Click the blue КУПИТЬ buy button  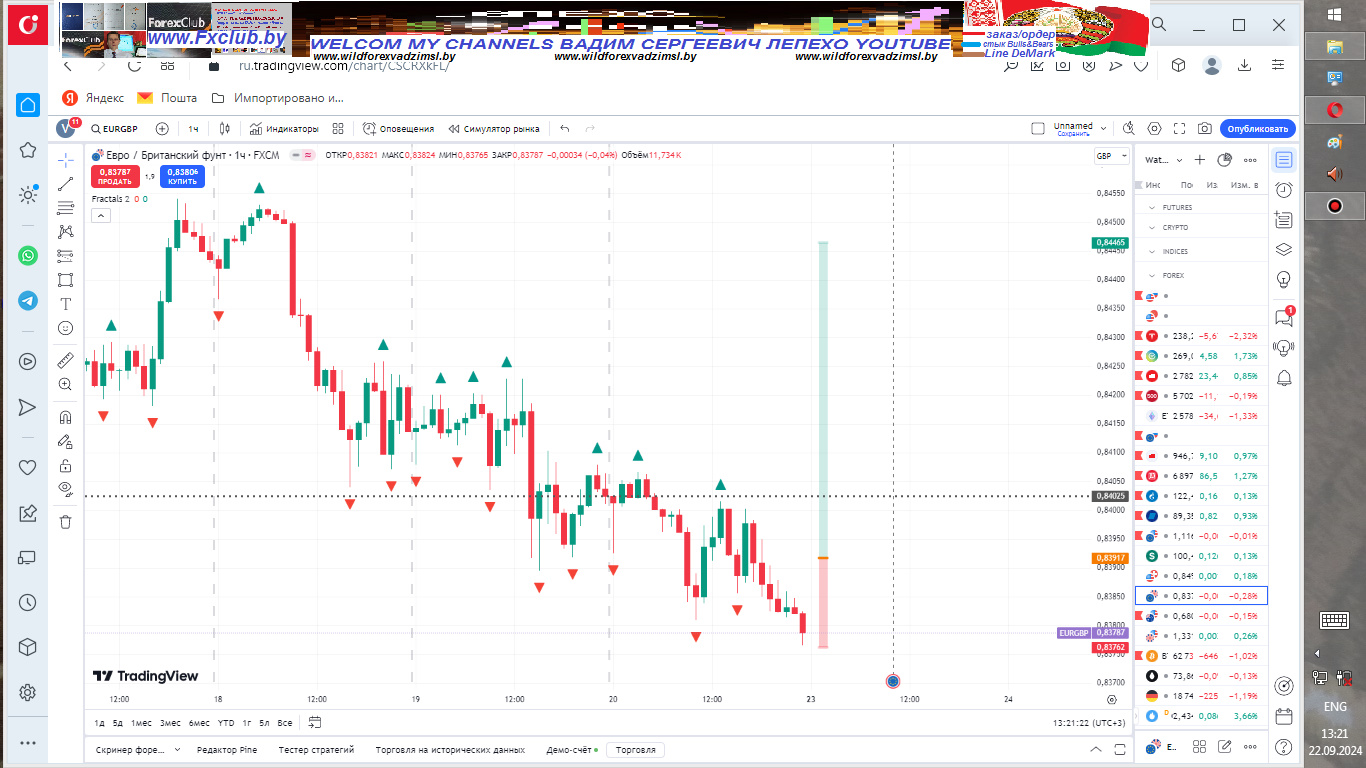[x=182, y=177]
